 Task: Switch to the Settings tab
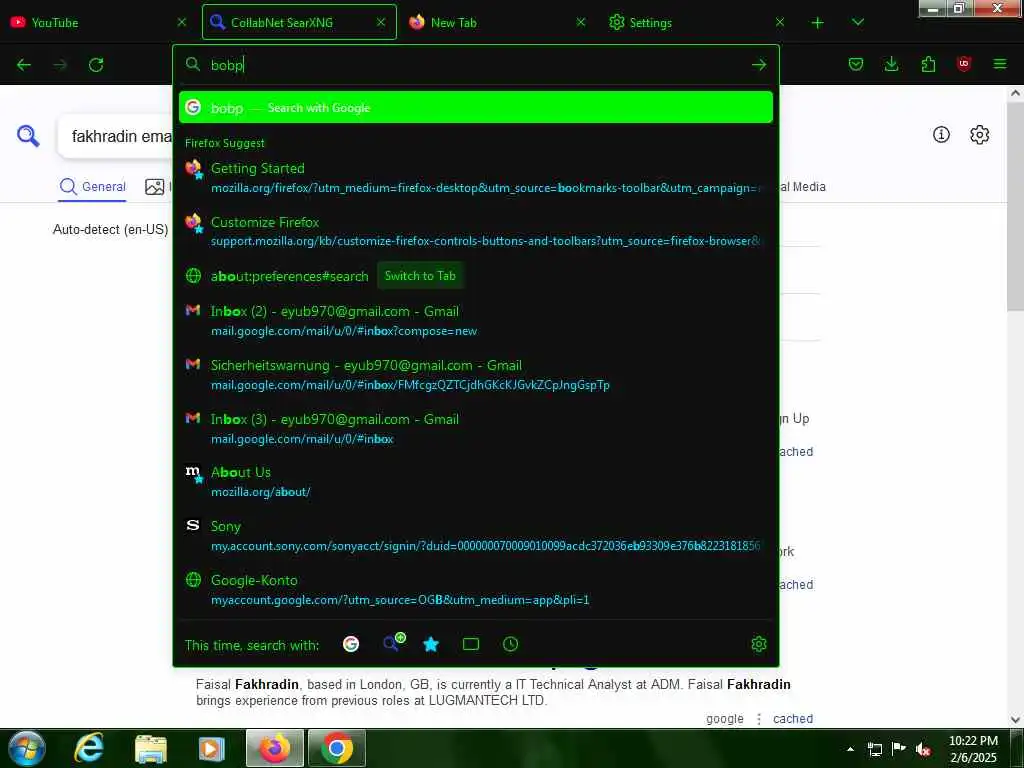coord(697,22)
